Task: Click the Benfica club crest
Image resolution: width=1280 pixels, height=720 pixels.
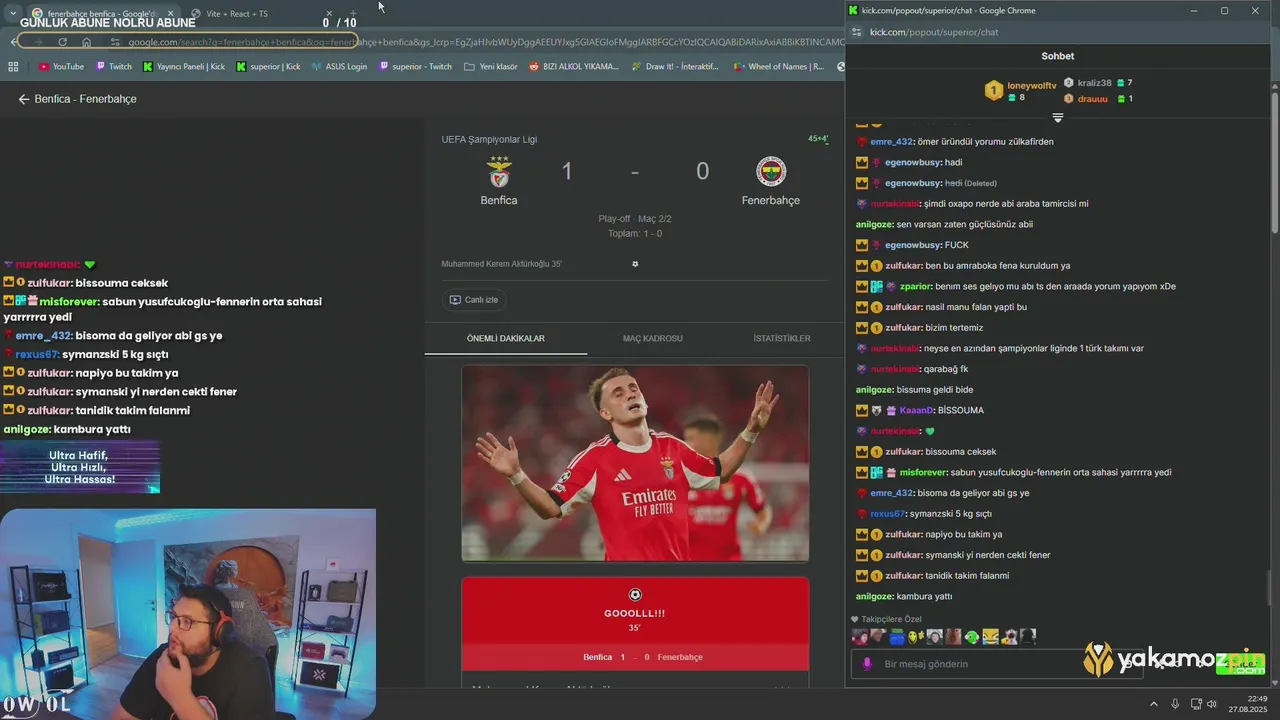Action: tap(499, 172)
